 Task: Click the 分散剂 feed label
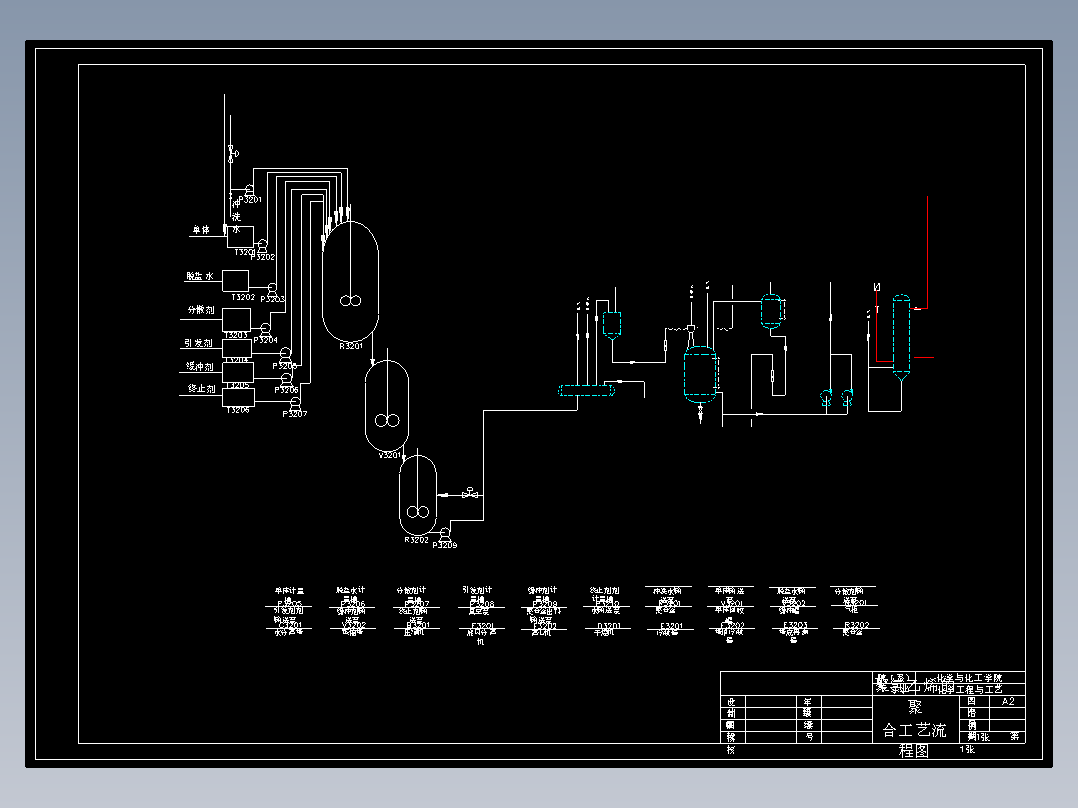coord(201,309)
